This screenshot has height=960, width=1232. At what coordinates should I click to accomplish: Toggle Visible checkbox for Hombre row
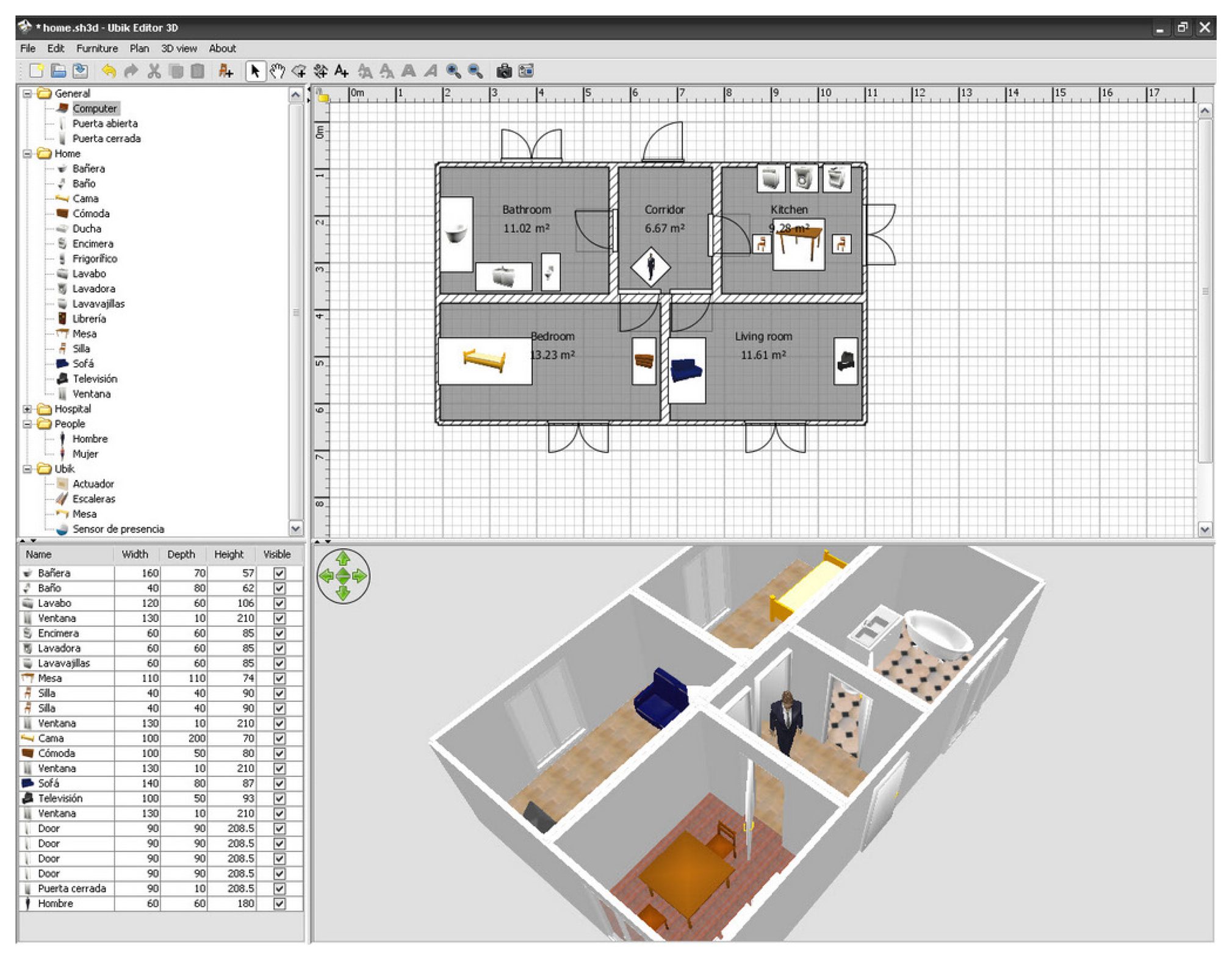click(x=279, y=903)
